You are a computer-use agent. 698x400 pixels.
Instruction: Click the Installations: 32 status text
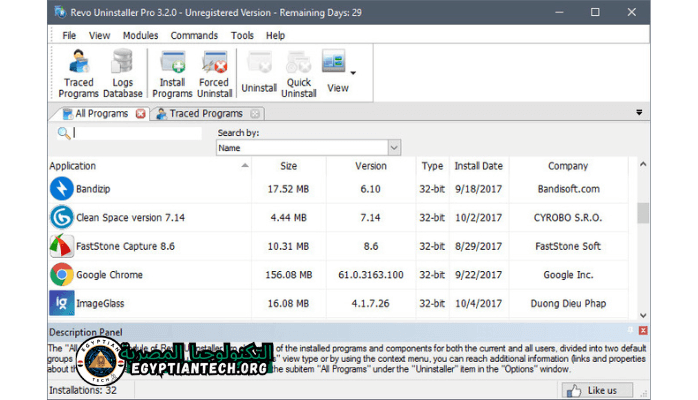tap(83, 390)
